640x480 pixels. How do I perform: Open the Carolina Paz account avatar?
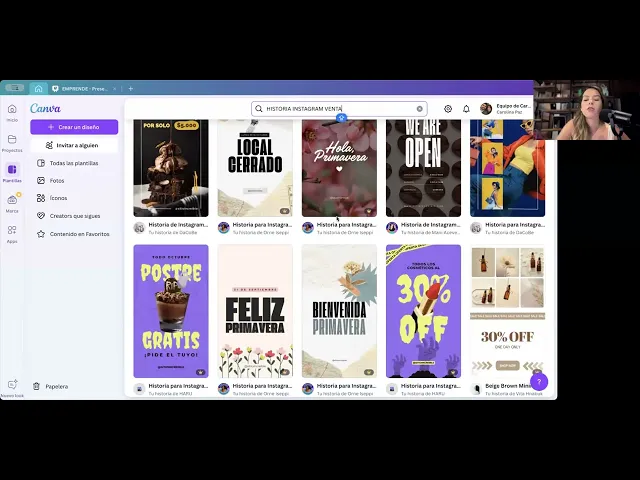click(x=486, y=109)
